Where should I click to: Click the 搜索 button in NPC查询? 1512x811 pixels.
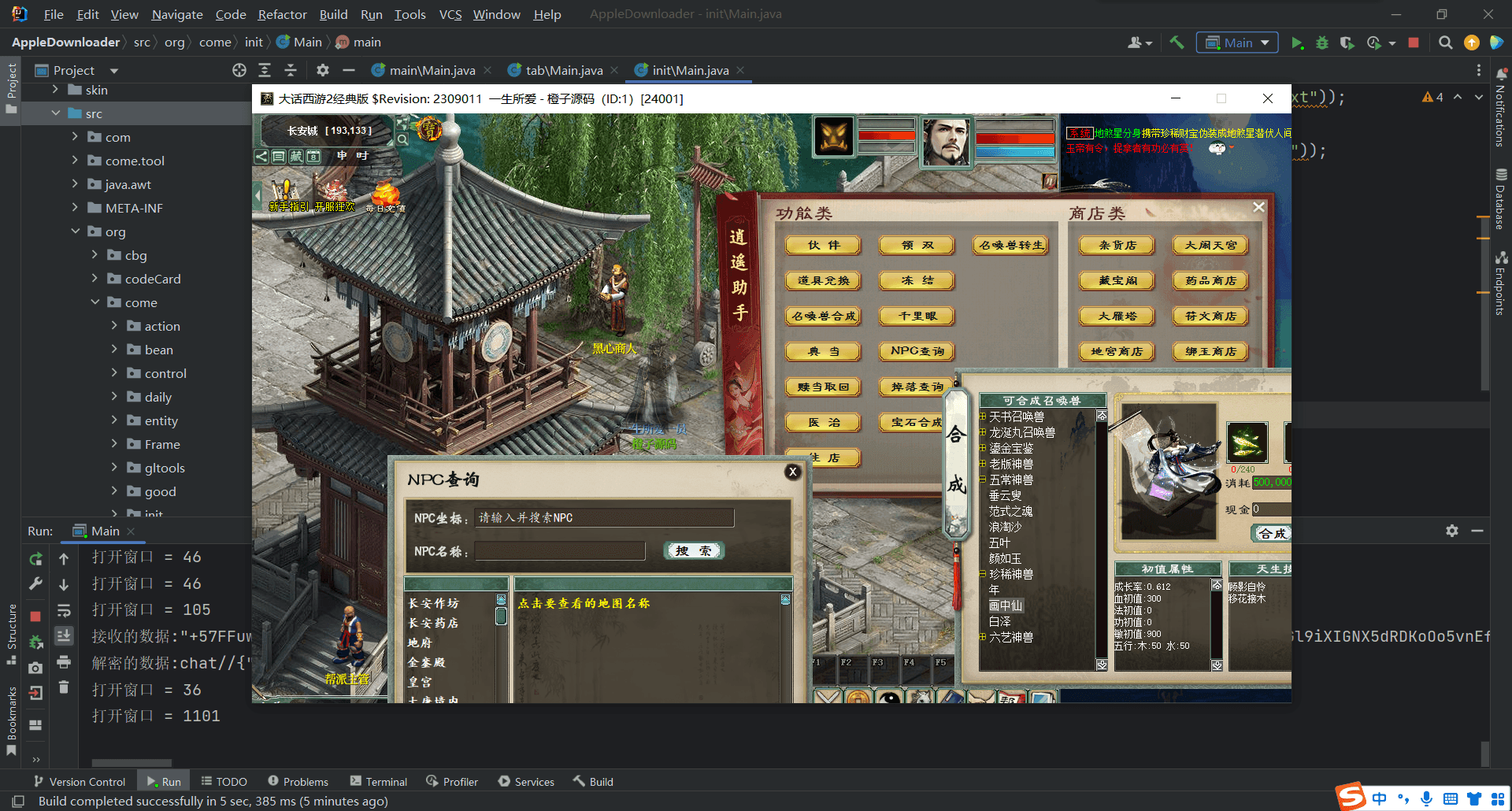click(x=694, y=550)
